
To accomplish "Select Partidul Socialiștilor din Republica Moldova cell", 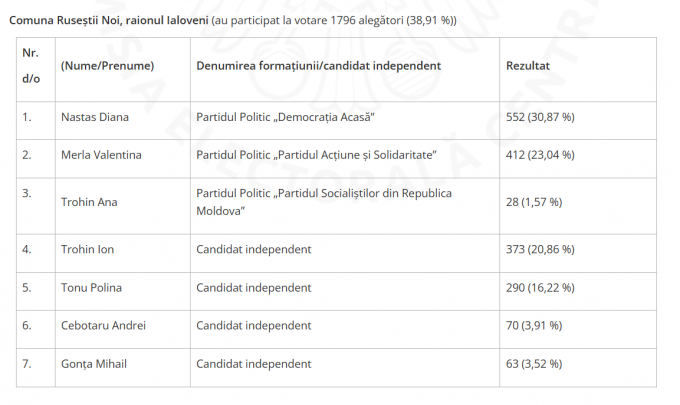I will click(x=345, y=206).
